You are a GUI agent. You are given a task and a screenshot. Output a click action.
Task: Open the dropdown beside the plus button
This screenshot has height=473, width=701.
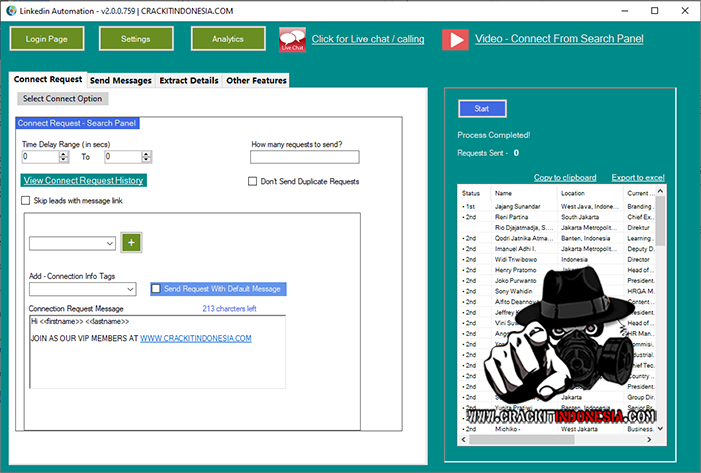coord(109,243)
